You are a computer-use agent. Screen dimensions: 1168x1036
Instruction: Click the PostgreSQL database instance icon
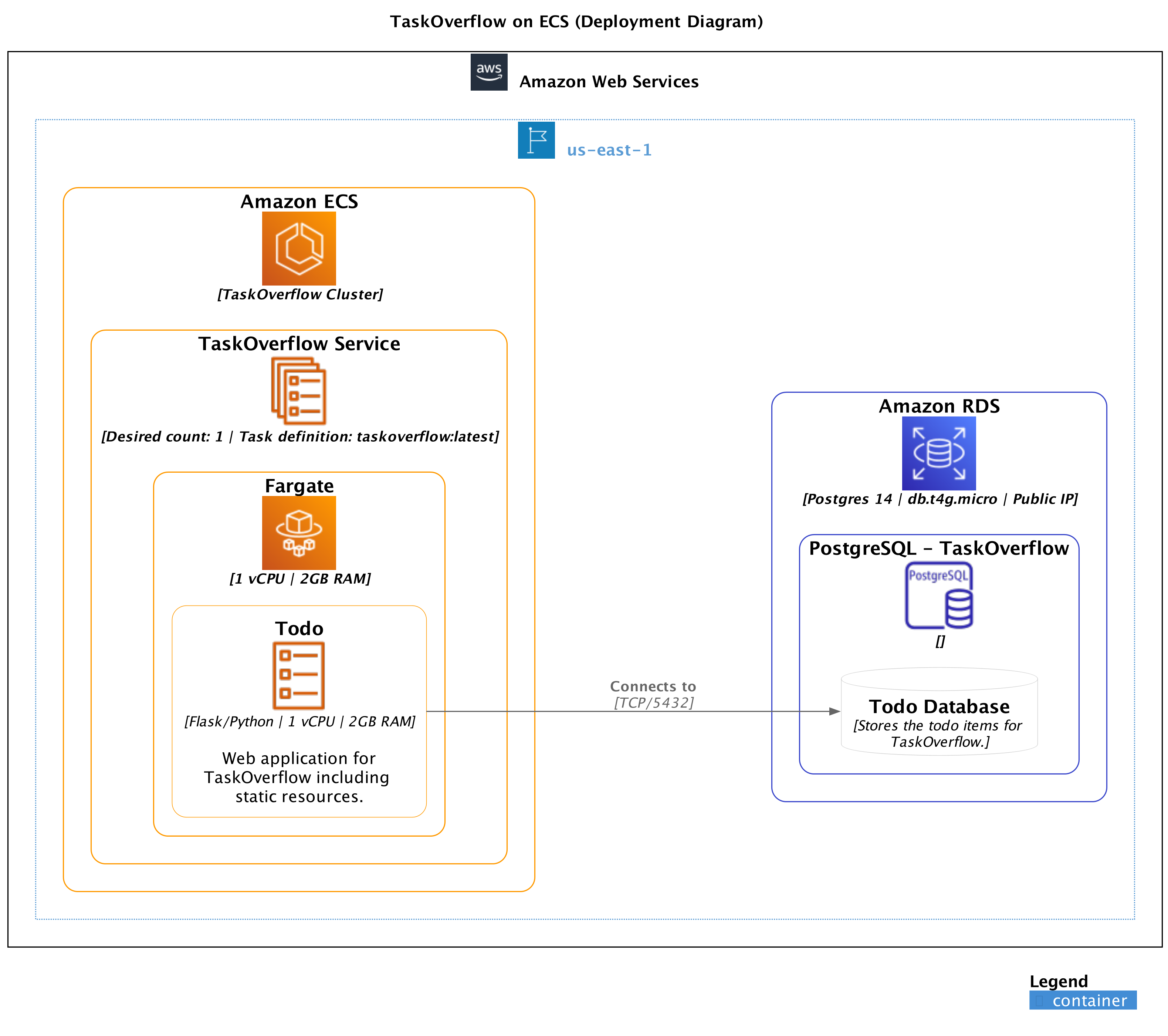[x=939, y=595]
